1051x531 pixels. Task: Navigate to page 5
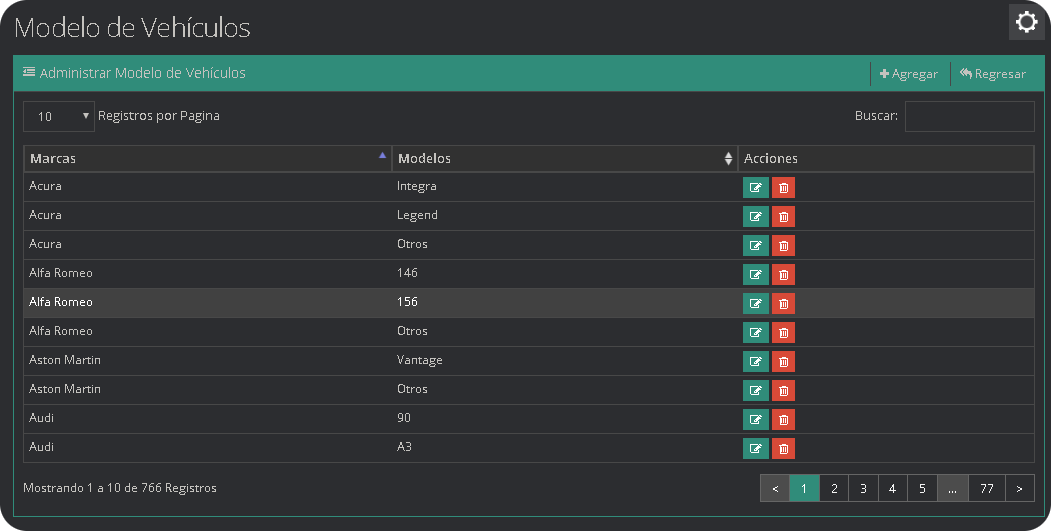click(922, 489)
